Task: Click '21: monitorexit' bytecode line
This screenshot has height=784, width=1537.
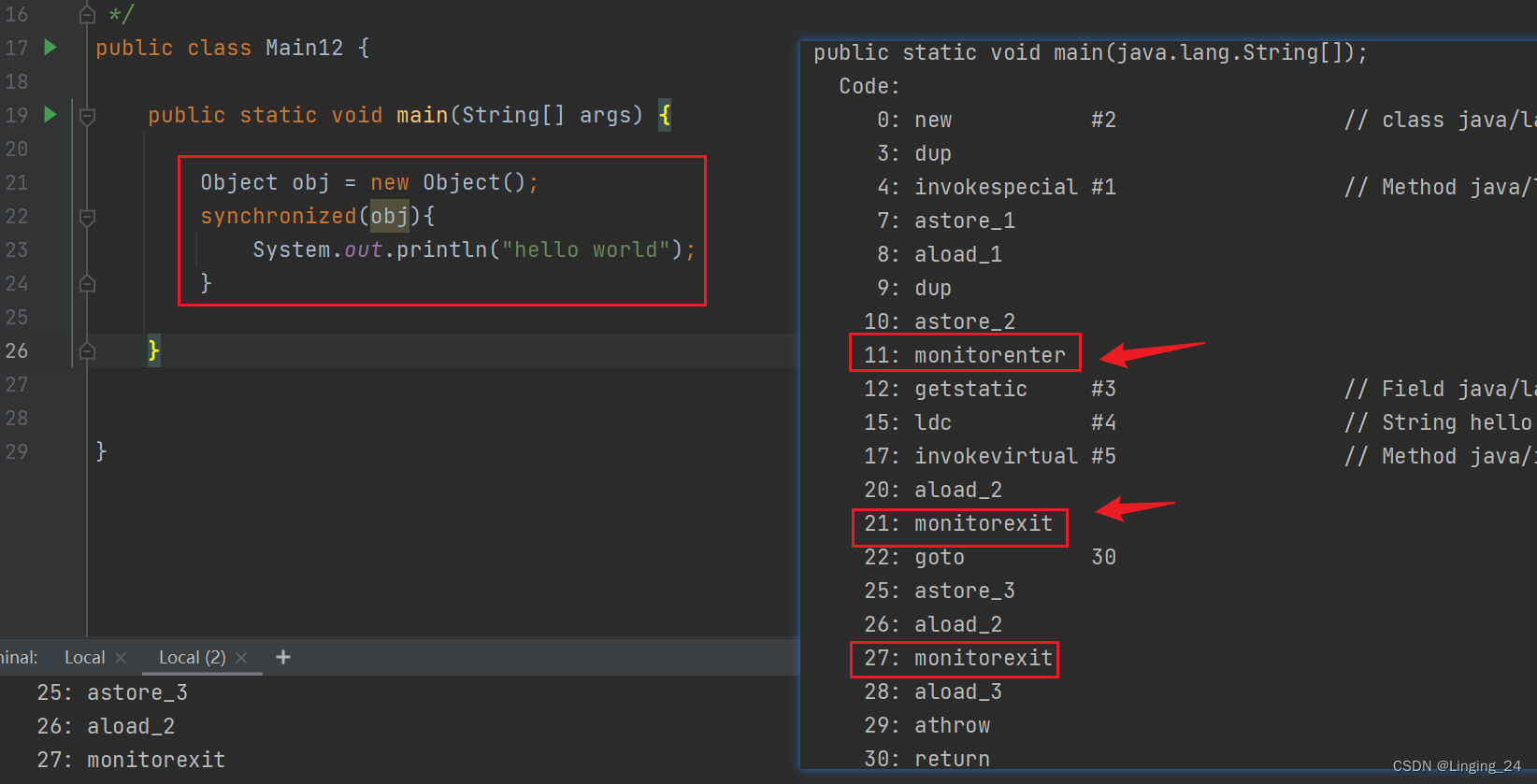Action: click(958, 522)
